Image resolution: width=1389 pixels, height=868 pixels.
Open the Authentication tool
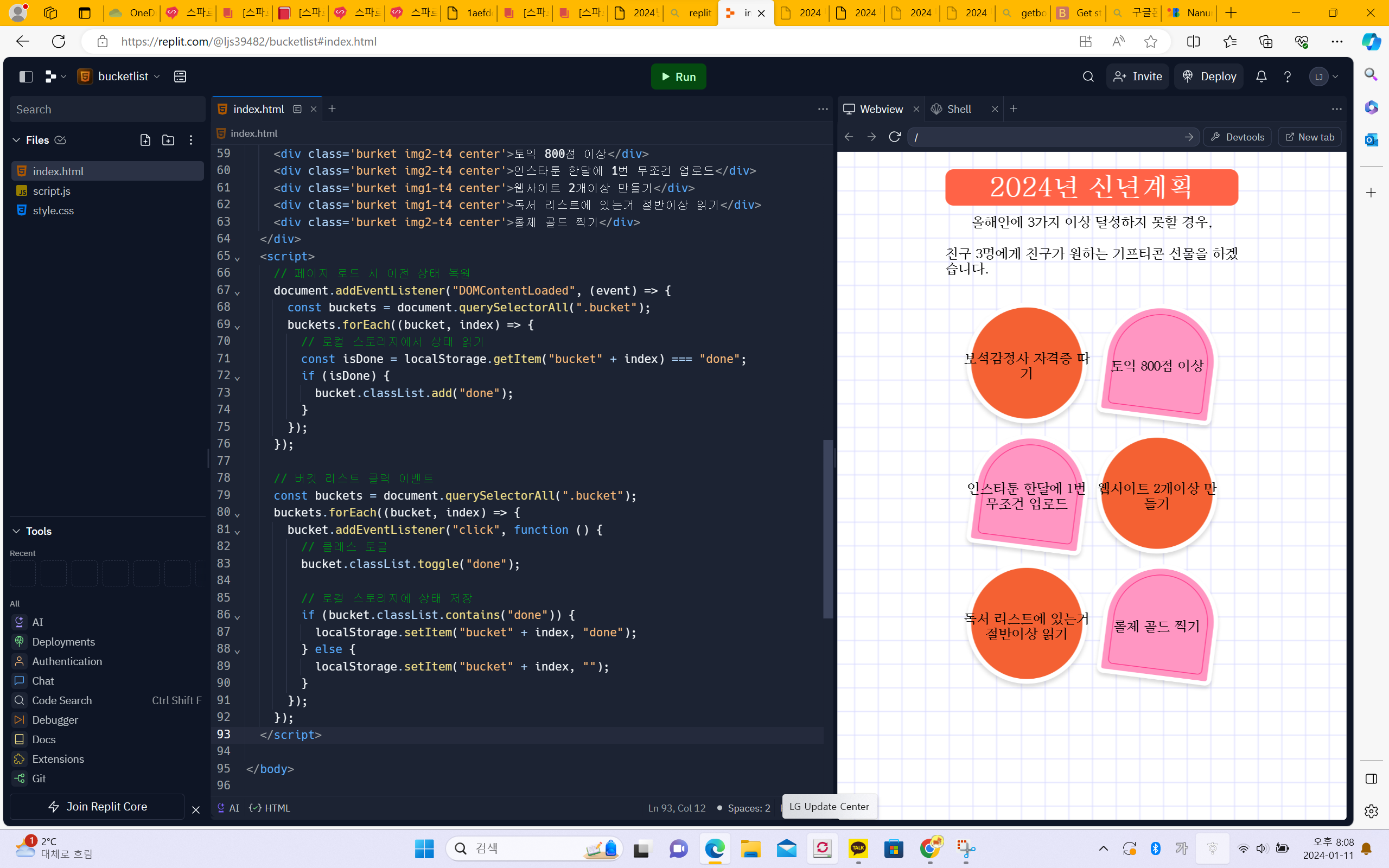pyautogui.click(x=107, y=661)
